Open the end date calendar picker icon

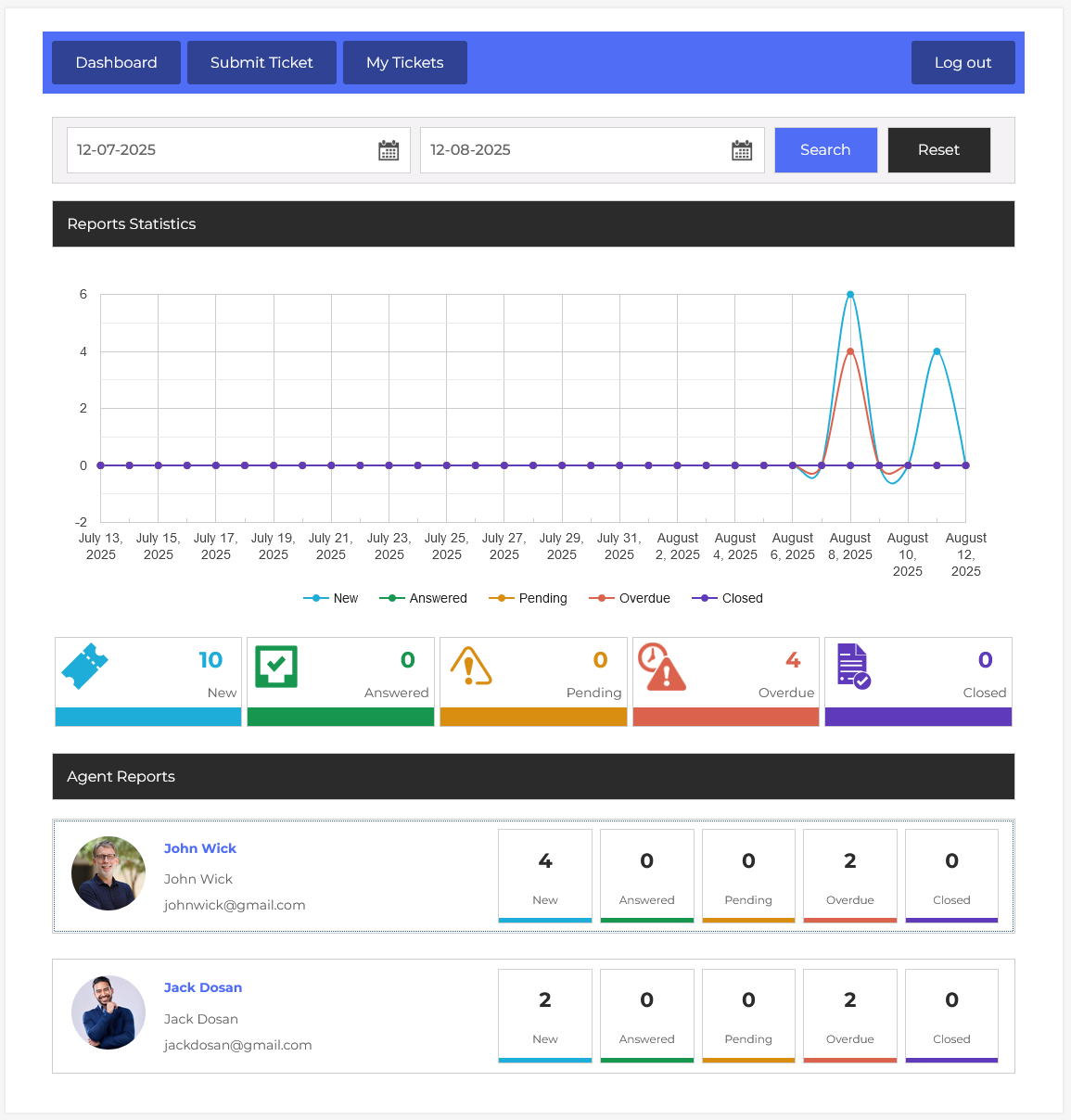click(x=742, y=150)
